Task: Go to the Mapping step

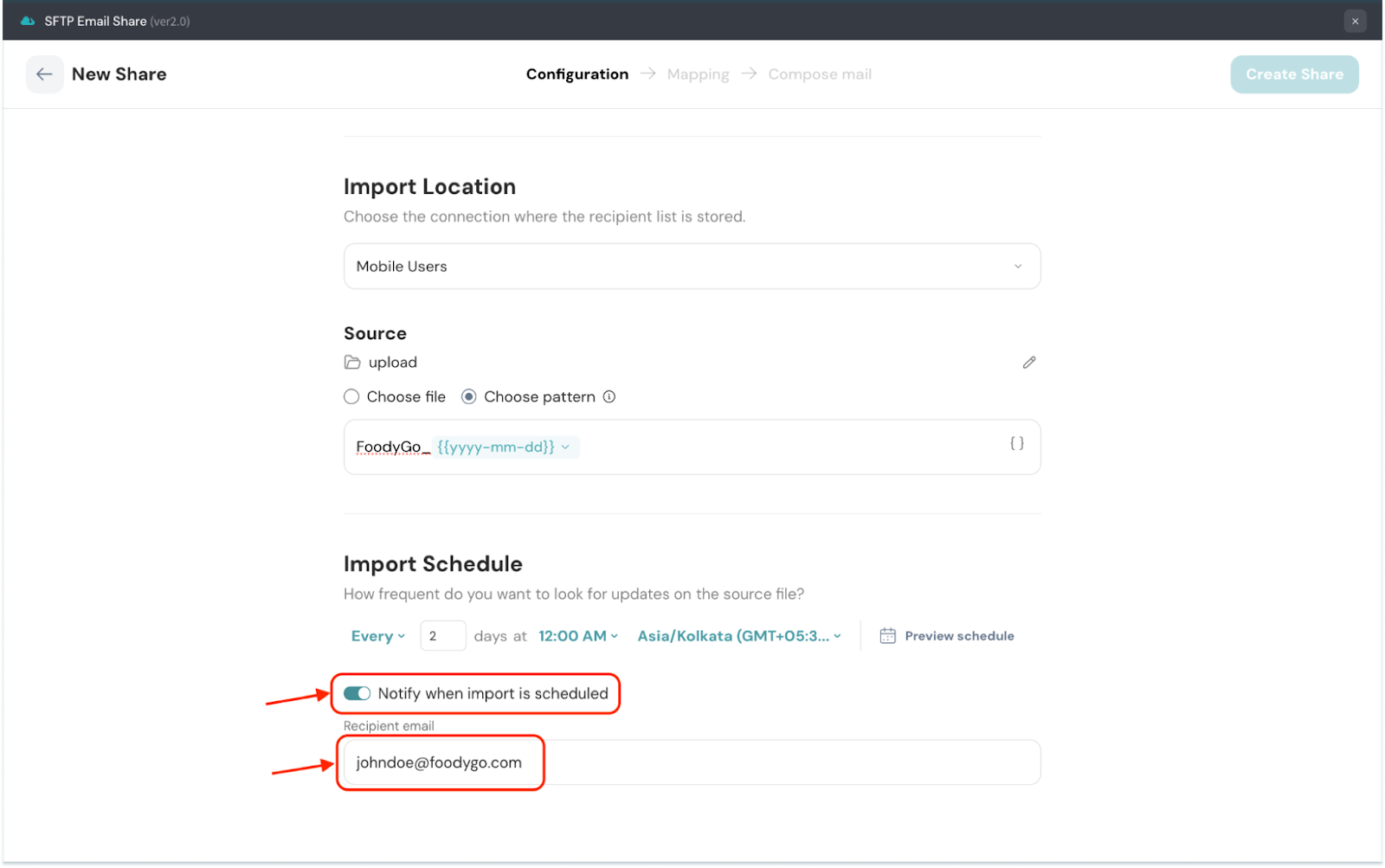Action: 698,74
